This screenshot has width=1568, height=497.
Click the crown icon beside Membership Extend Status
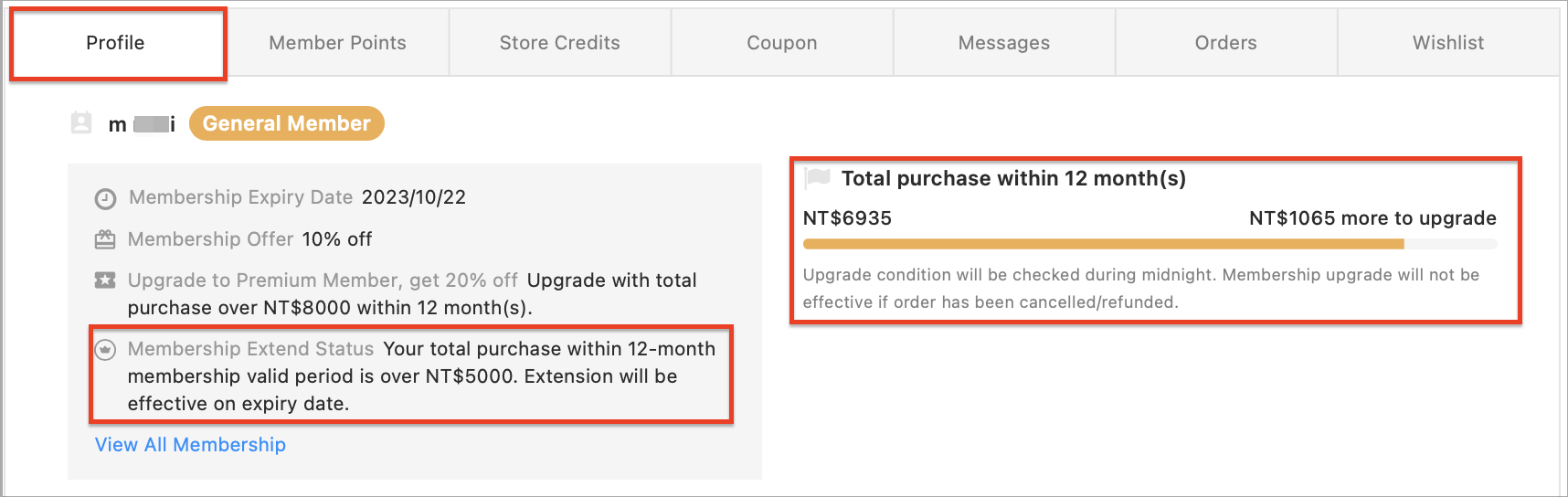[x=106, y=349]
